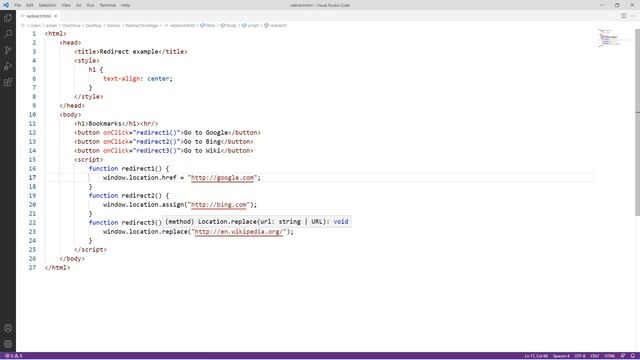Open the Extensions view
The height and width of the screenshot is (360, 640).
[x=8, y=82]
